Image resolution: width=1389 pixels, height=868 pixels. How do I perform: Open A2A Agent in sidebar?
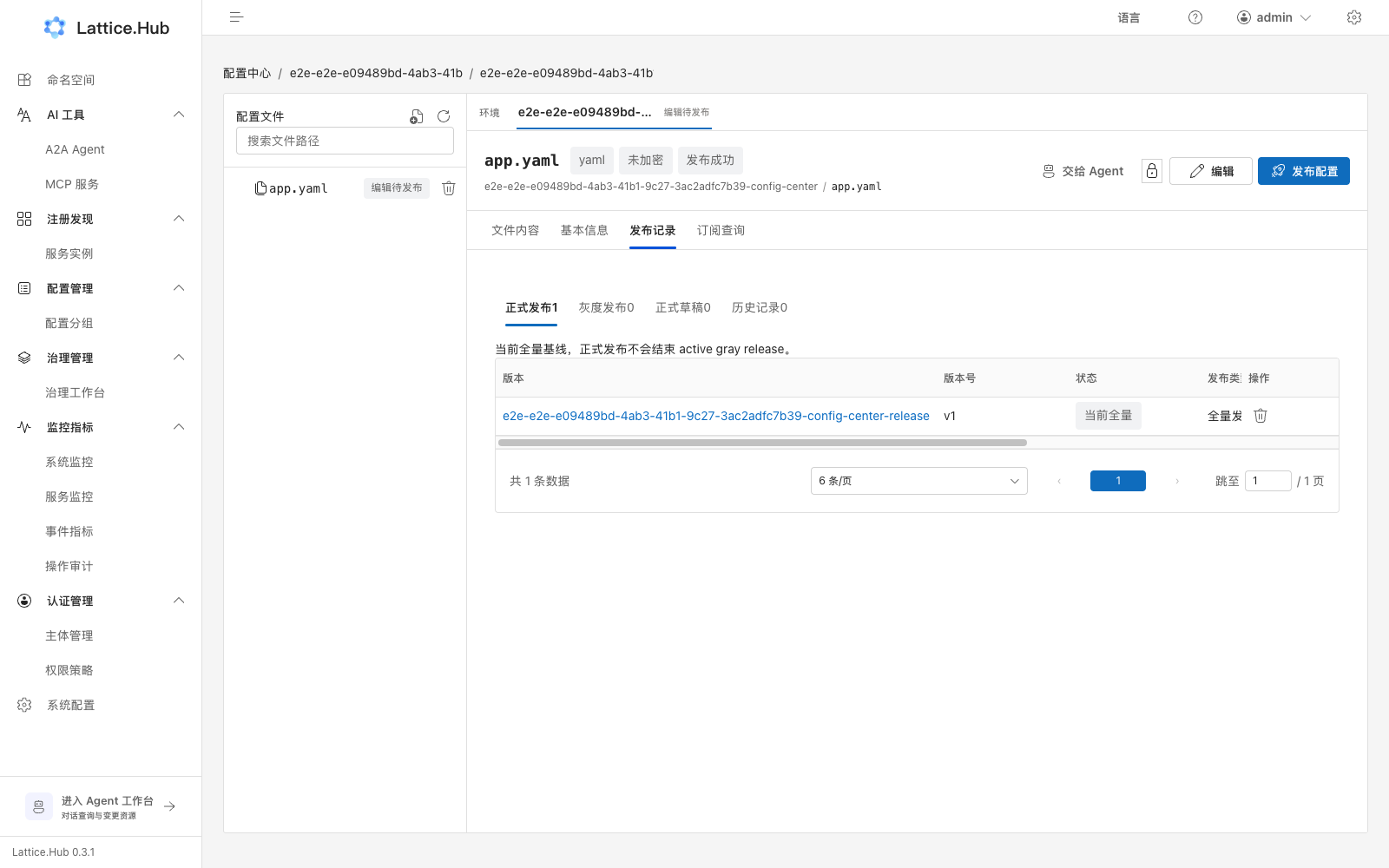pyautogui.click(x=75, y=149)
